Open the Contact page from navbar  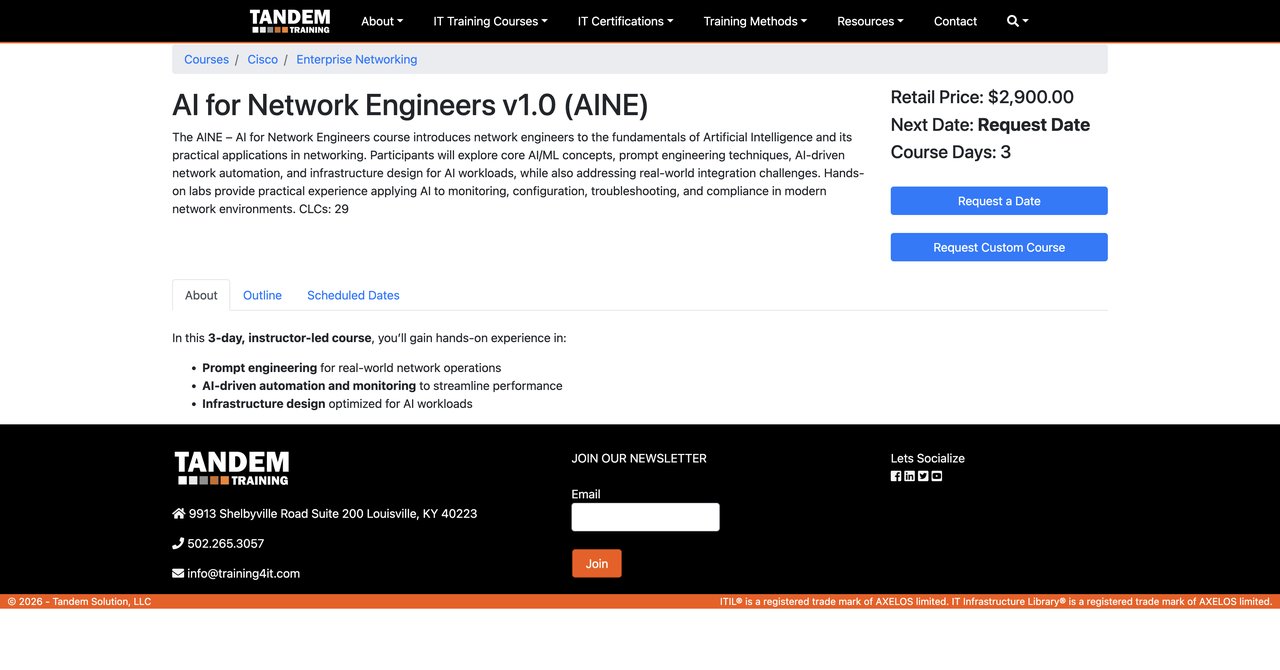955,21
